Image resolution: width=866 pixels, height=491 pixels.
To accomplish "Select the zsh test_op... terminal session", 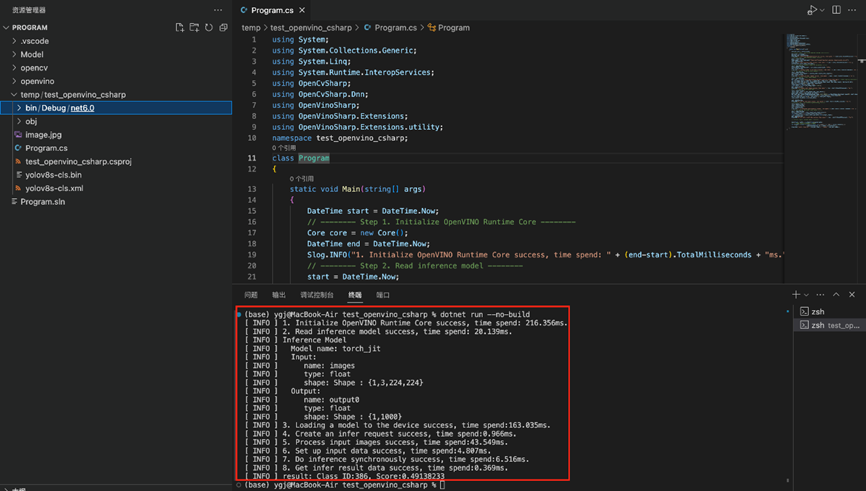I will 830,325.
